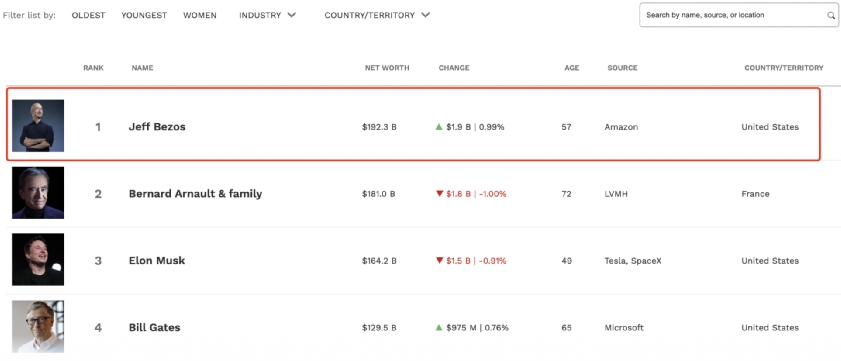This screenshot has height=361, width=841.
Task: Click the green up arrow for Bill Gates
Action: point(439,327)
